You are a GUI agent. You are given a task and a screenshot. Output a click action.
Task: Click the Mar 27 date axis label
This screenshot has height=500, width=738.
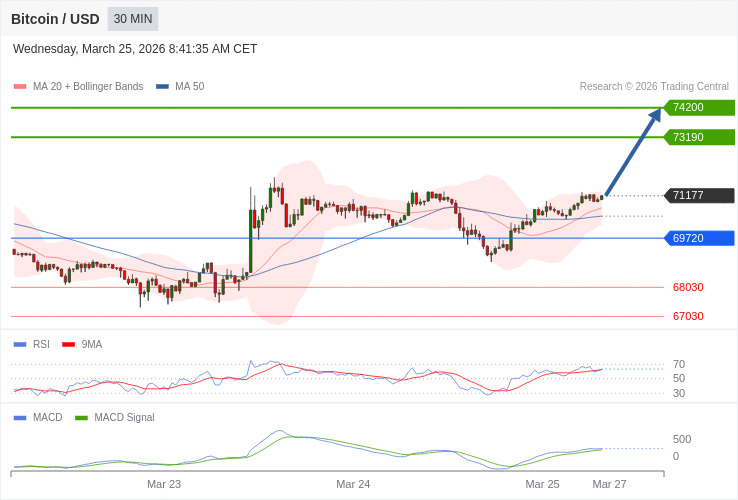(609, 484)
